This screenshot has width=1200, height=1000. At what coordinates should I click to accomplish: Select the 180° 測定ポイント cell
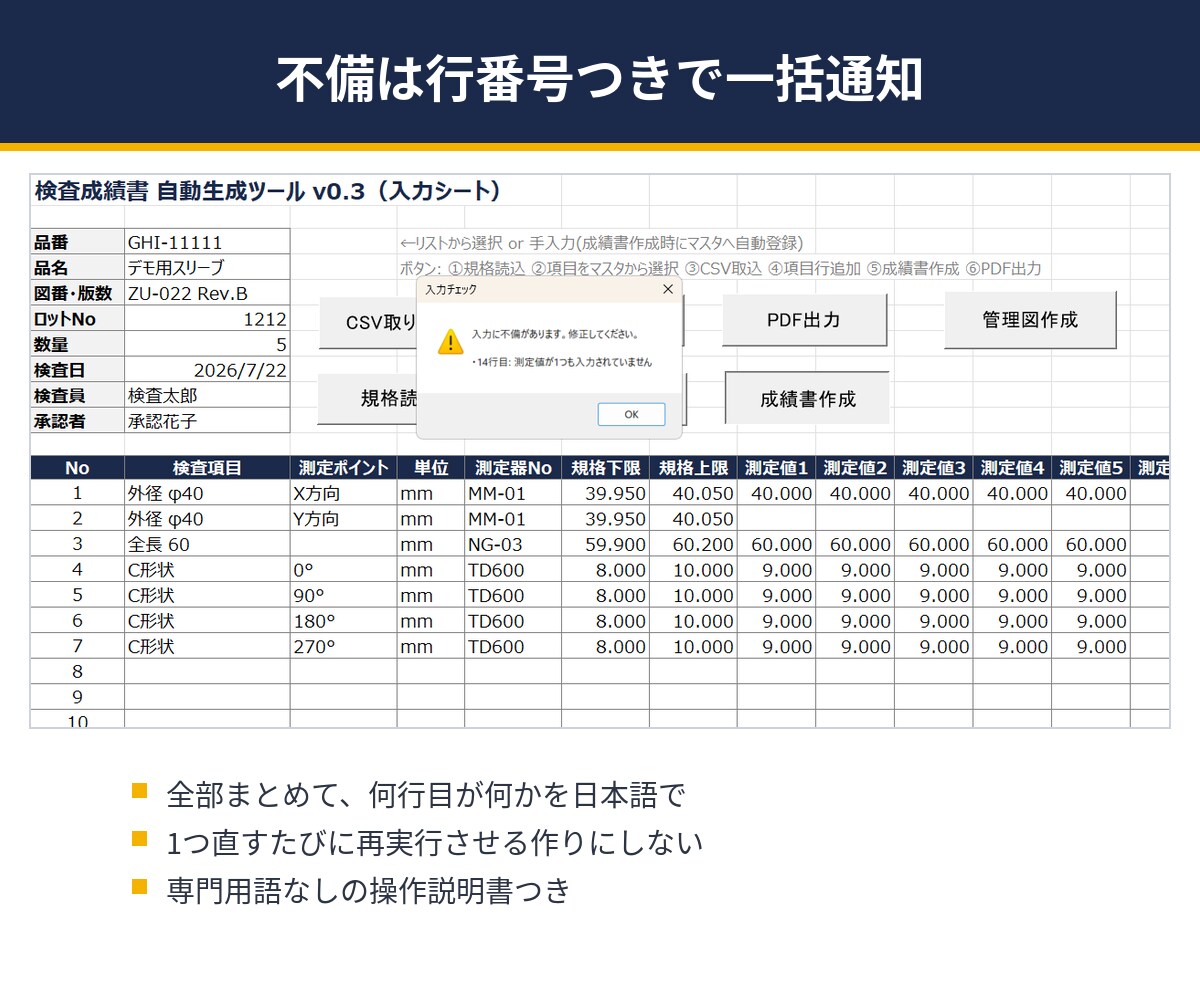[343, 621]
